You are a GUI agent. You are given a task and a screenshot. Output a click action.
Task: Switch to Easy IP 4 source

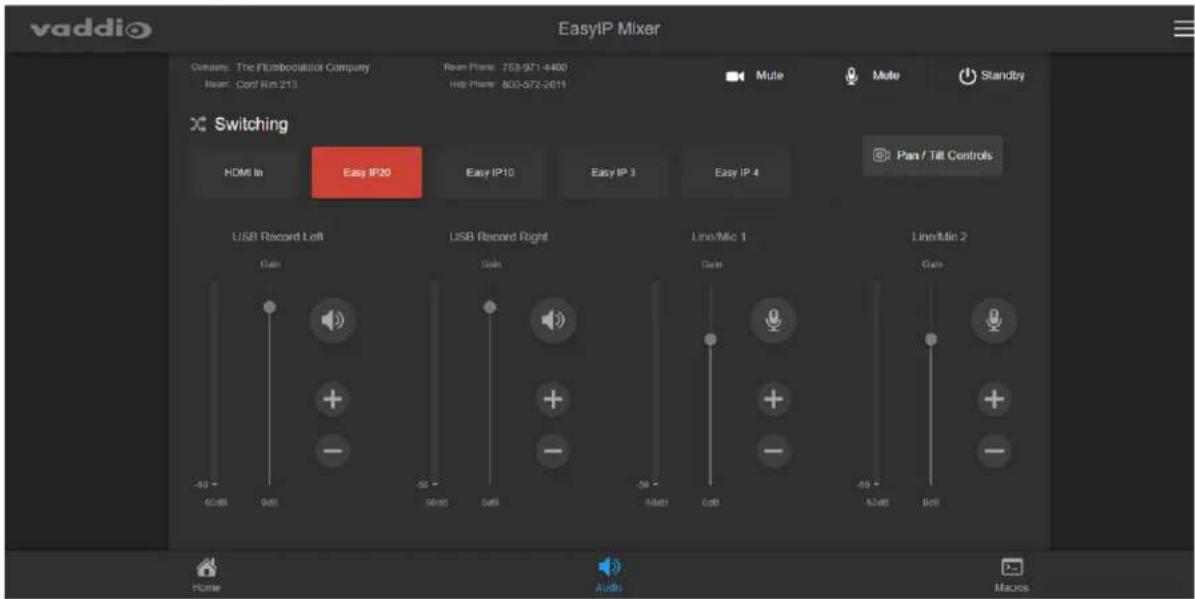[736, 173]
